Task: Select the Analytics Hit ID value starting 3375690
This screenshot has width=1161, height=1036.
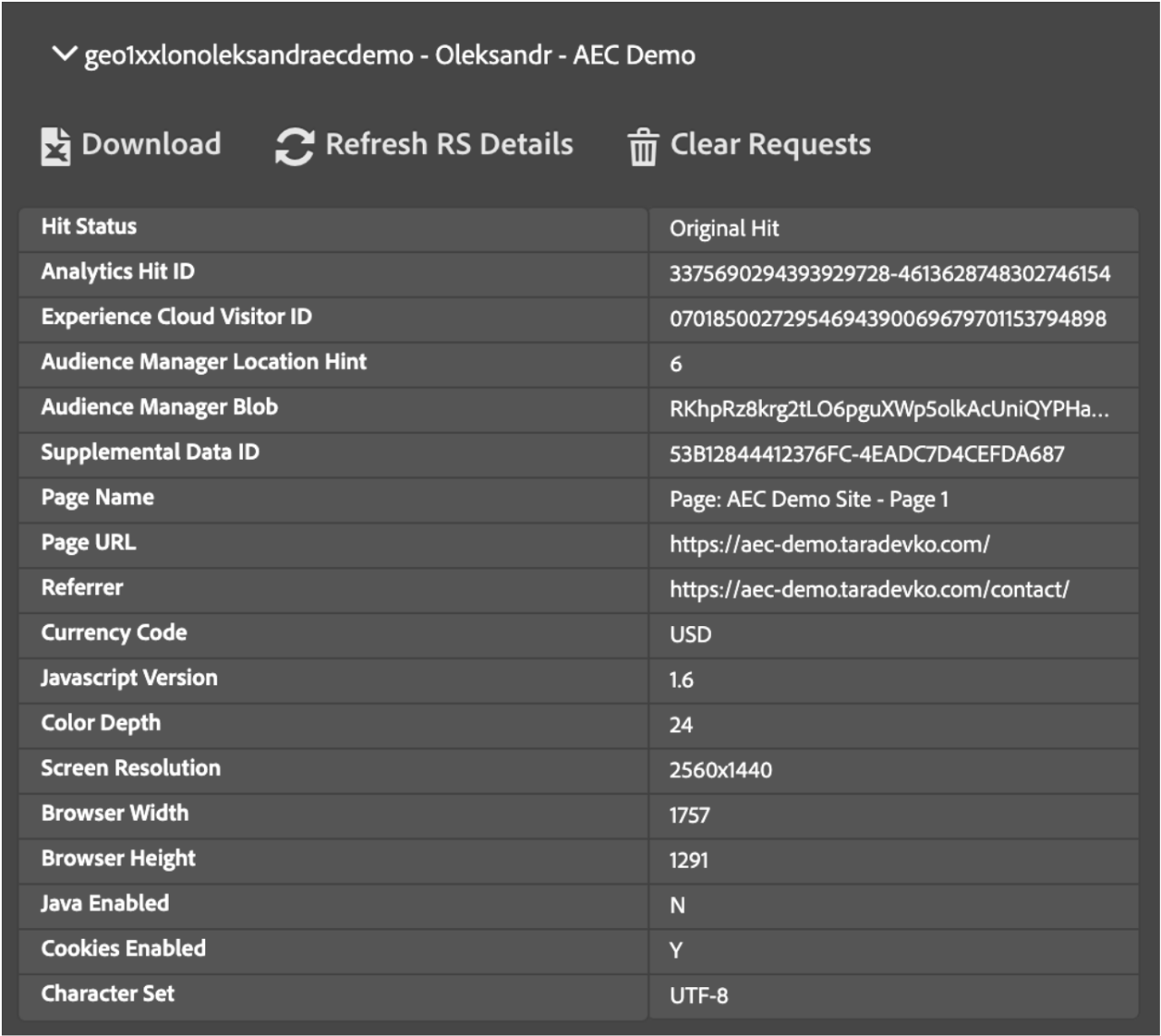Action: pos(890,273)
